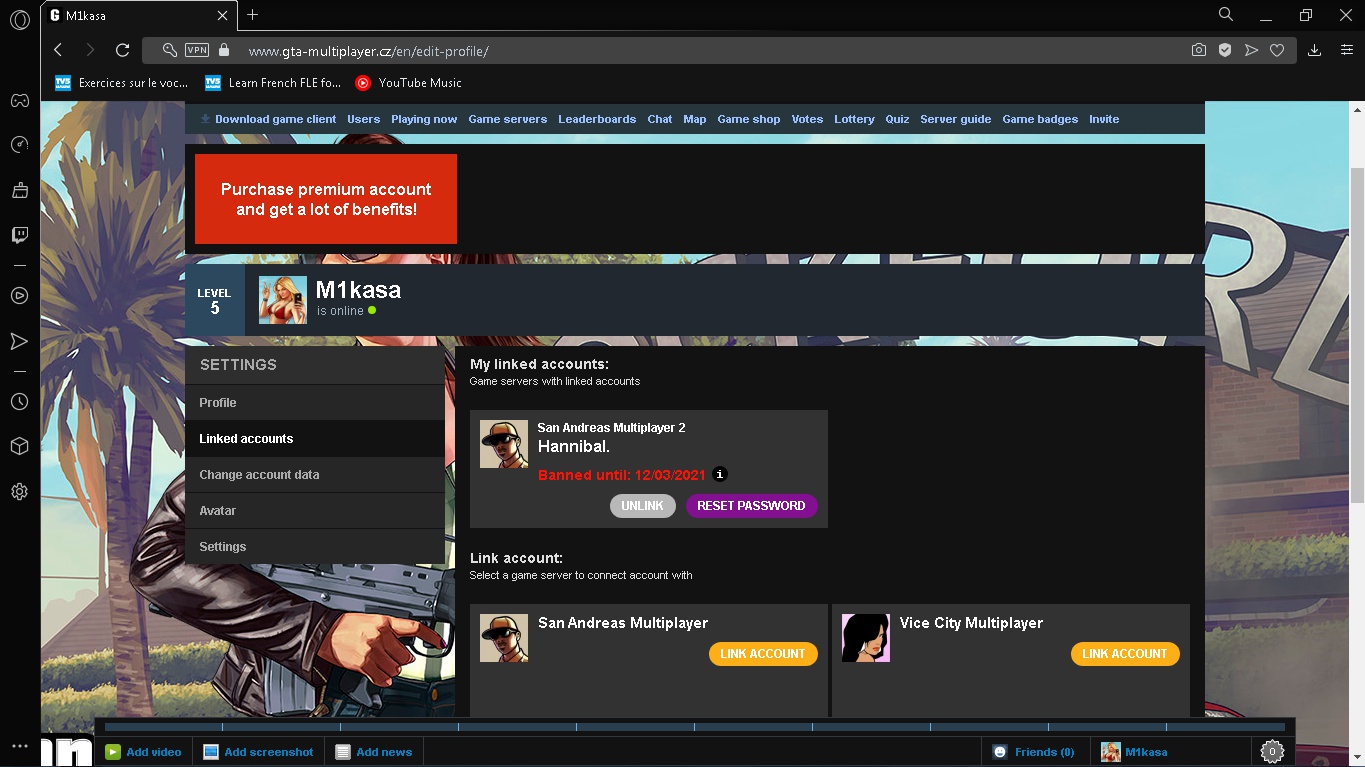This screenshot has width=1365, height=767.
Task: Open Quiz page
Action: pyautogui.click(x=898, y=119)
